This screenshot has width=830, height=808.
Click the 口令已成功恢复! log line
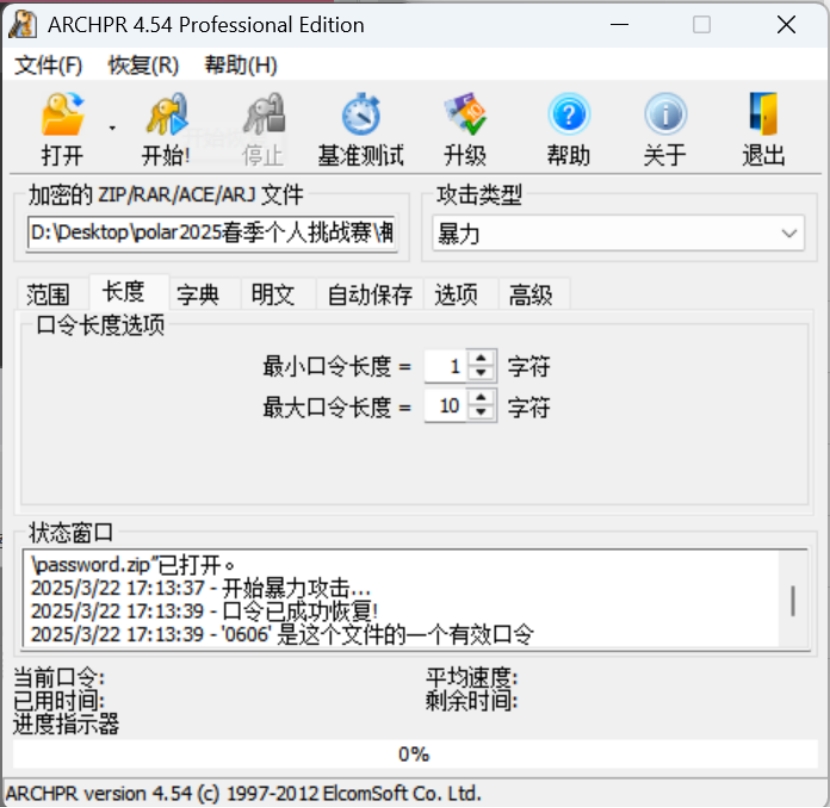click(x=204, y=611)
